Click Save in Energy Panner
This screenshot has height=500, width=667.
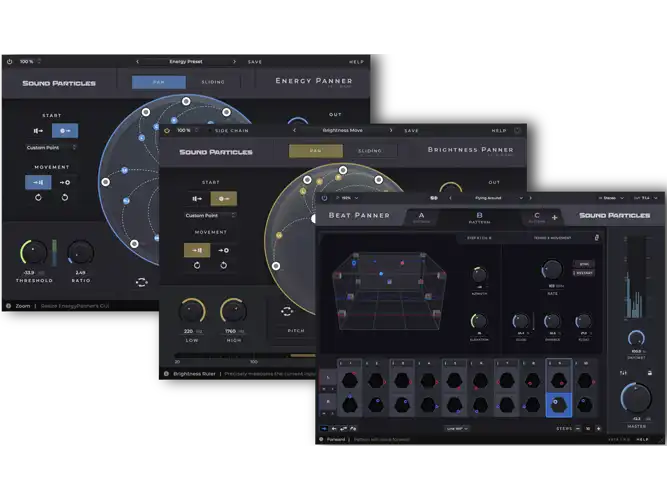coord(255,62)
